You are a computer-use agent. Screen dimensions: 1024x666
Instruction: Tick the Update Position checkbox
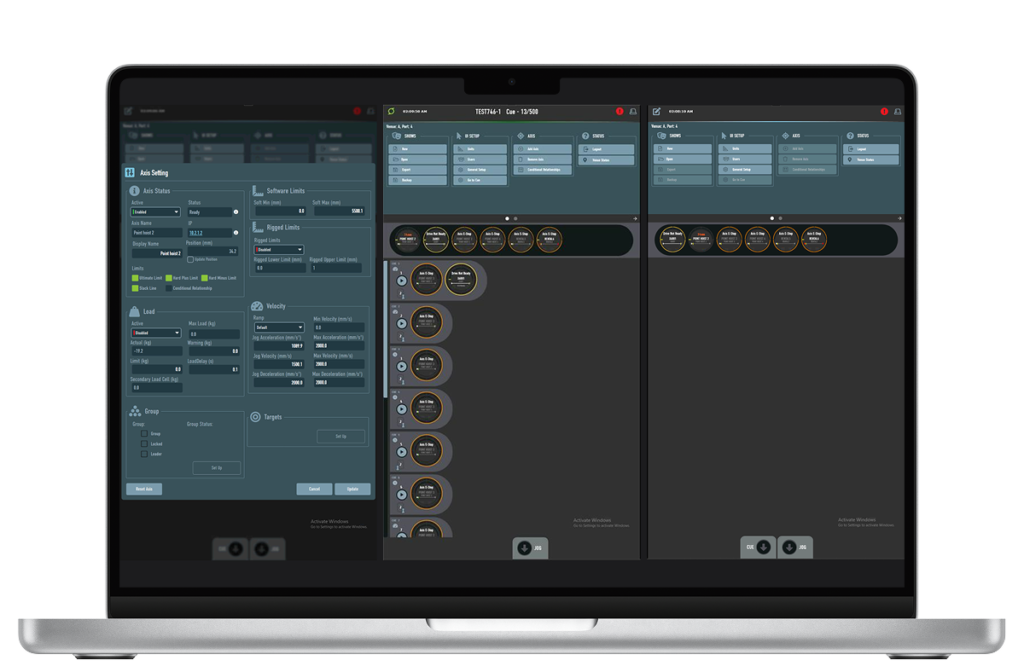point(191,259)
